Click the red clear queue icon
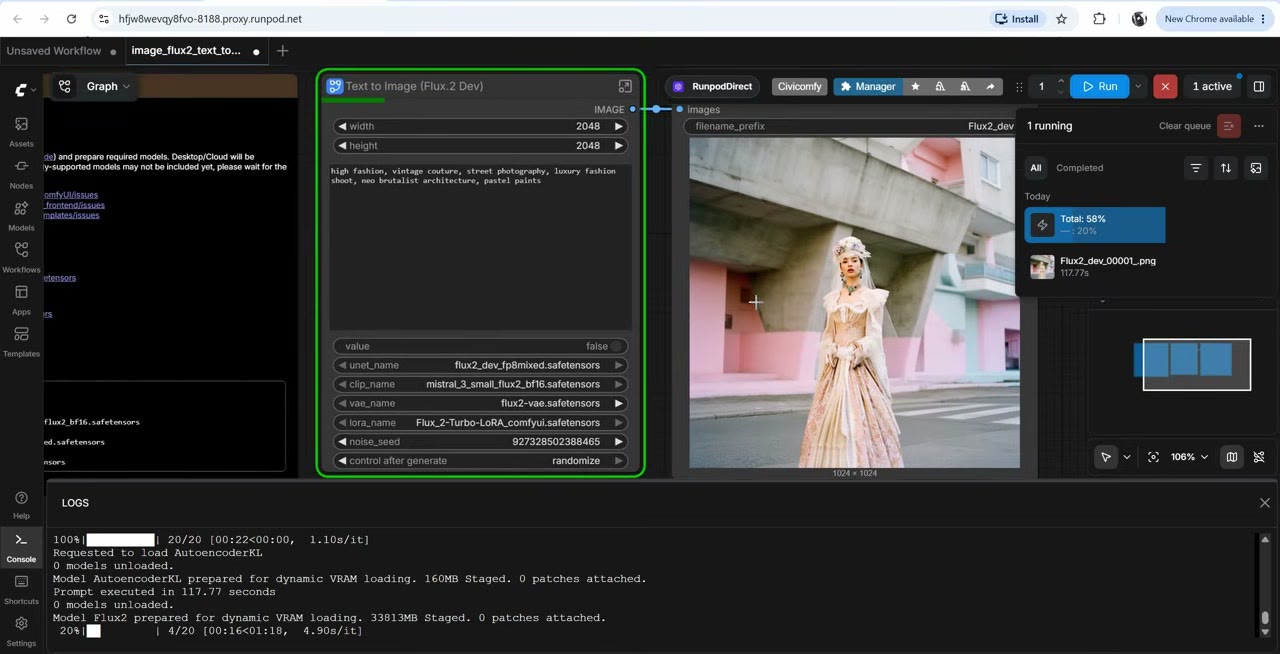This screenshot has height=654, width=1280. click(x=1229, y=126)
